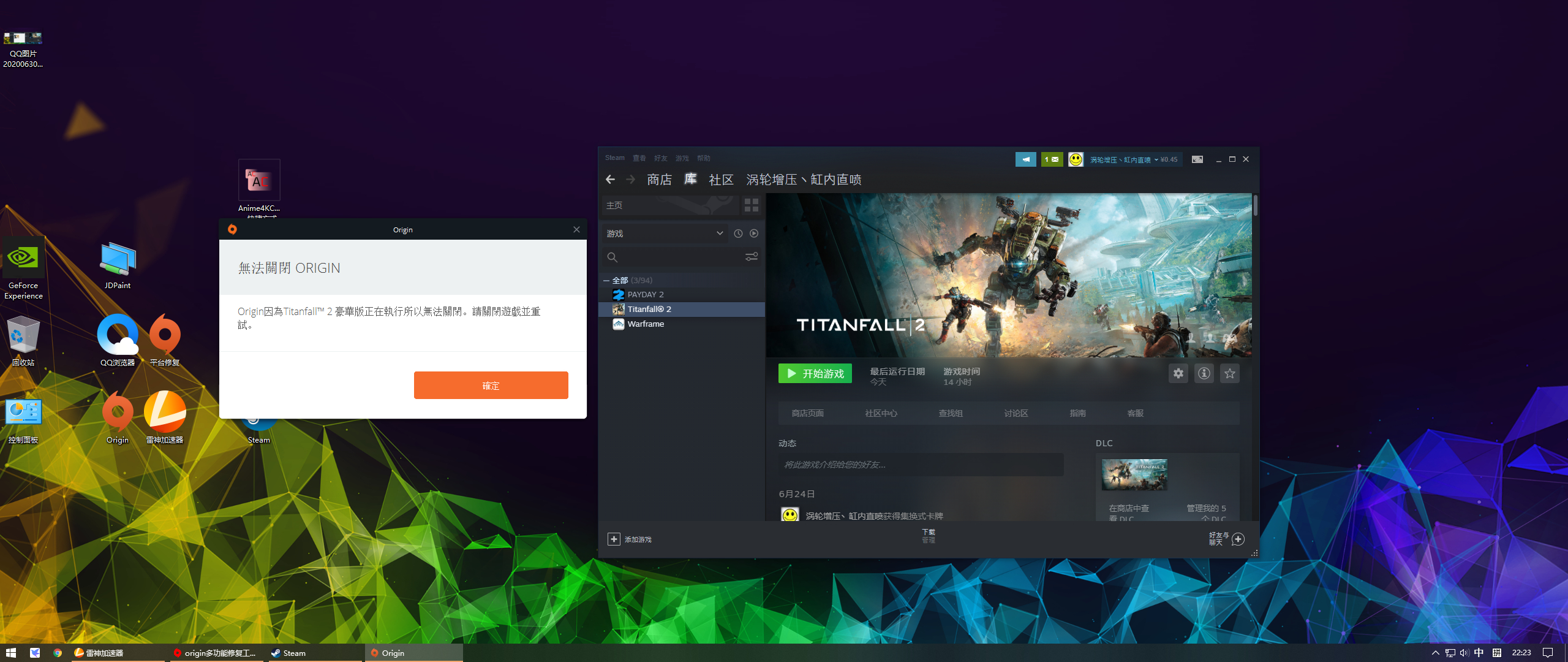This screenshot has width=1568, height=662.
Task: Open GeForce Experience desktop icon
Action: point(23,269)
